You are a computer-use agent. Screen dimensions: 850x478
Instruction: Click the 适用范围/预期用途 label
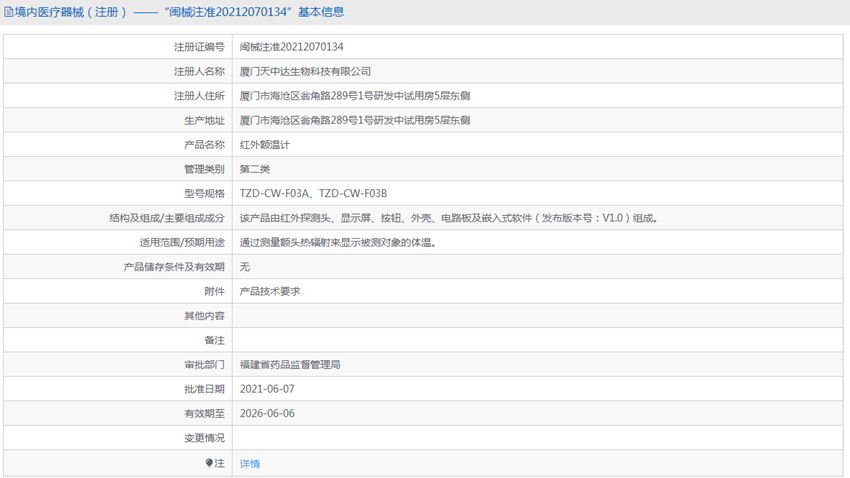(182, 242)
